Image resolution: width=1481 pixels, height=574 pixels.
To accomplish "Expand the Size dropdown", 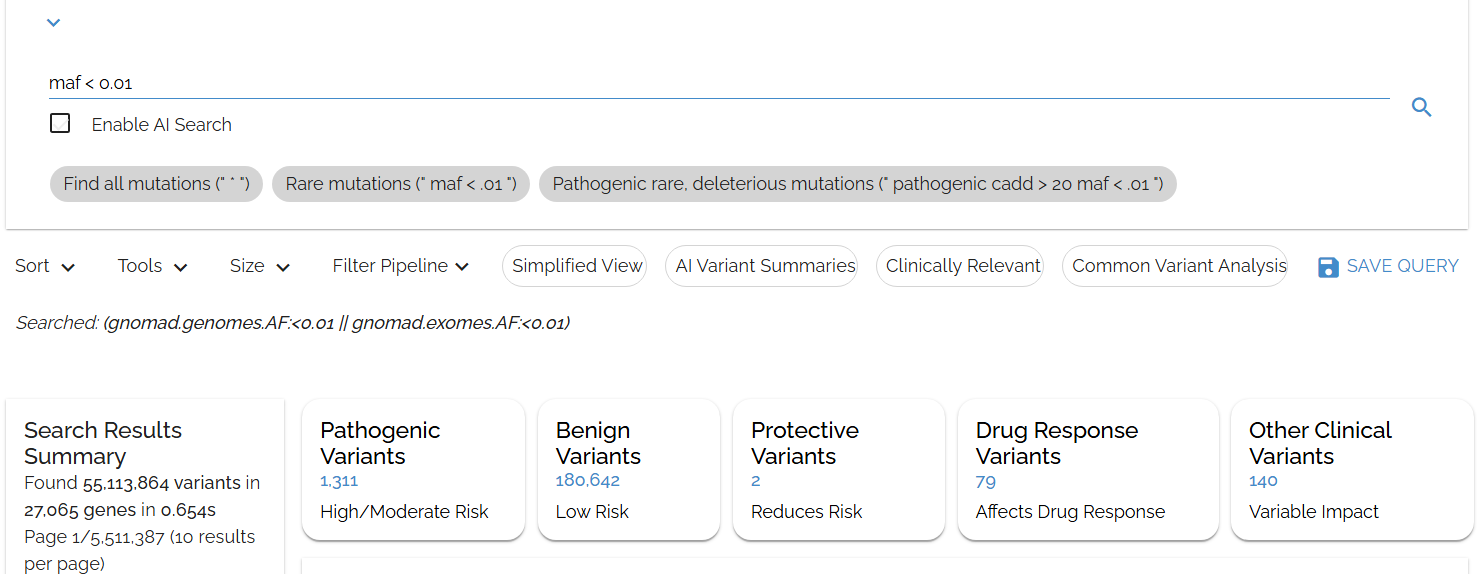I will click(x=259, y=266).
